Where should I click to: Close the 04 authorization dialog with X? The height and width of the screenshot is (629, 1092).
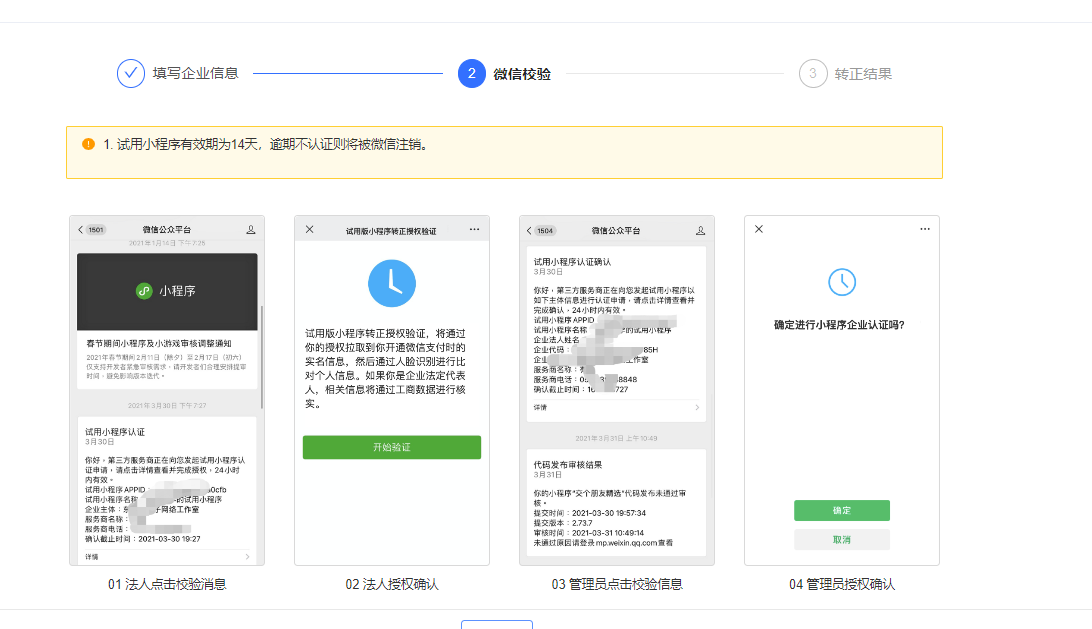click(759, 228)
